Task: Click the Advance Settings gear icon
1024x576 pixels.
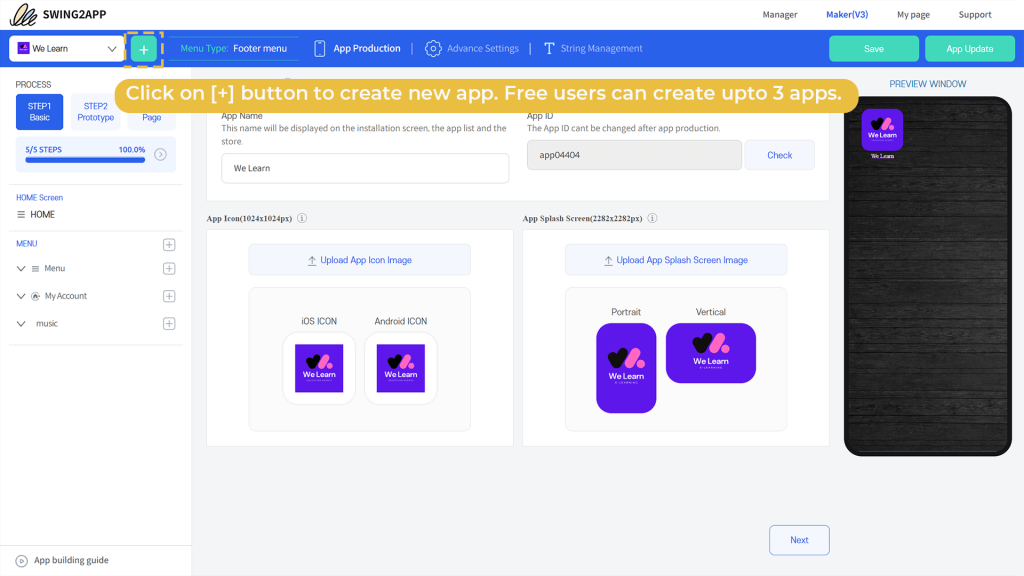Action: click(x=433, y=48)
